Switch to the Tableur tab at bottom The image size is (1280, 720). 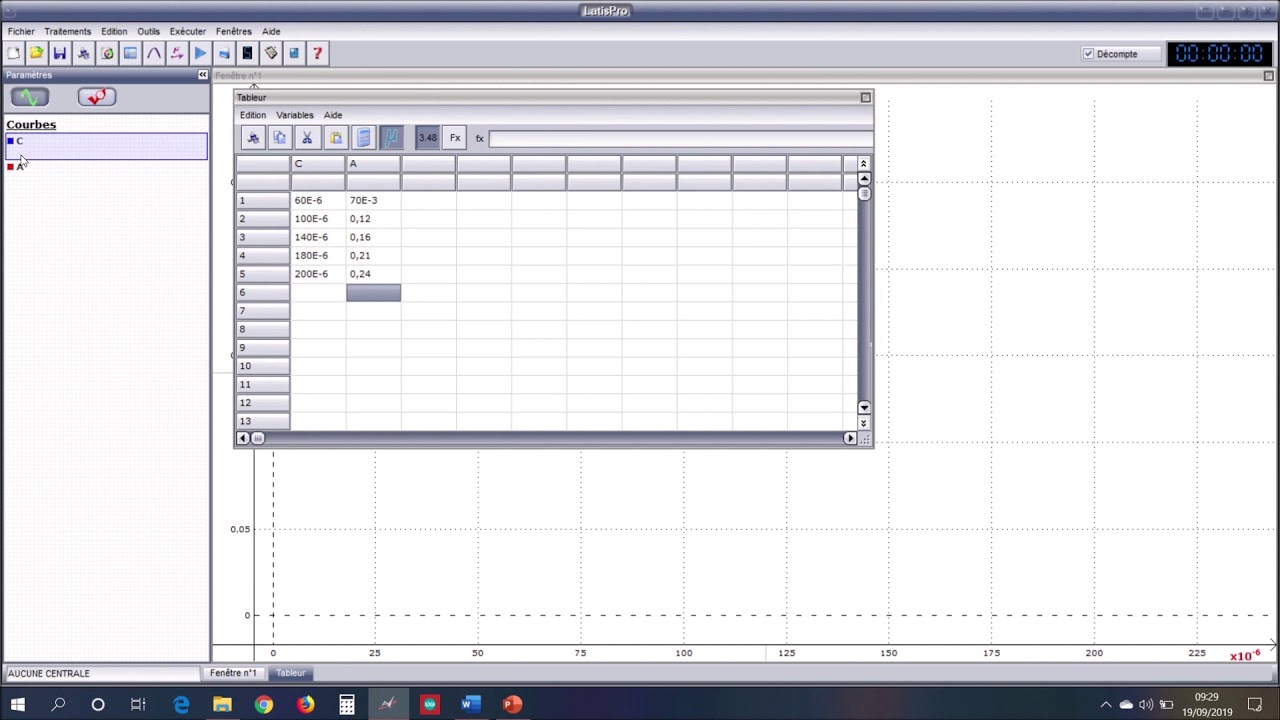click(291, 673)
